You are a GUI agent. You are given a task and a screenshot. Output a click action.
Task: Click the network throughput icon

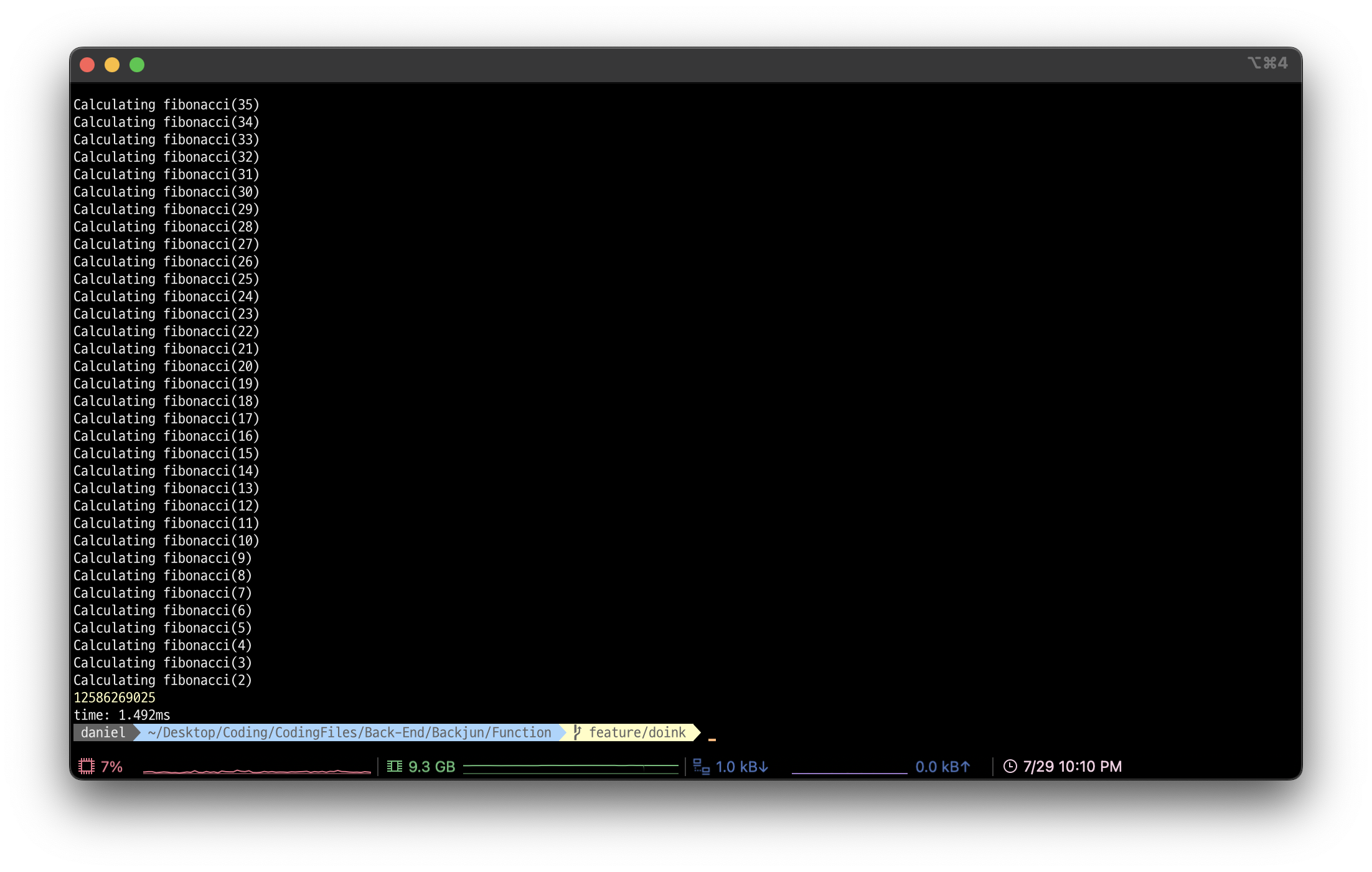pos(702,767)
